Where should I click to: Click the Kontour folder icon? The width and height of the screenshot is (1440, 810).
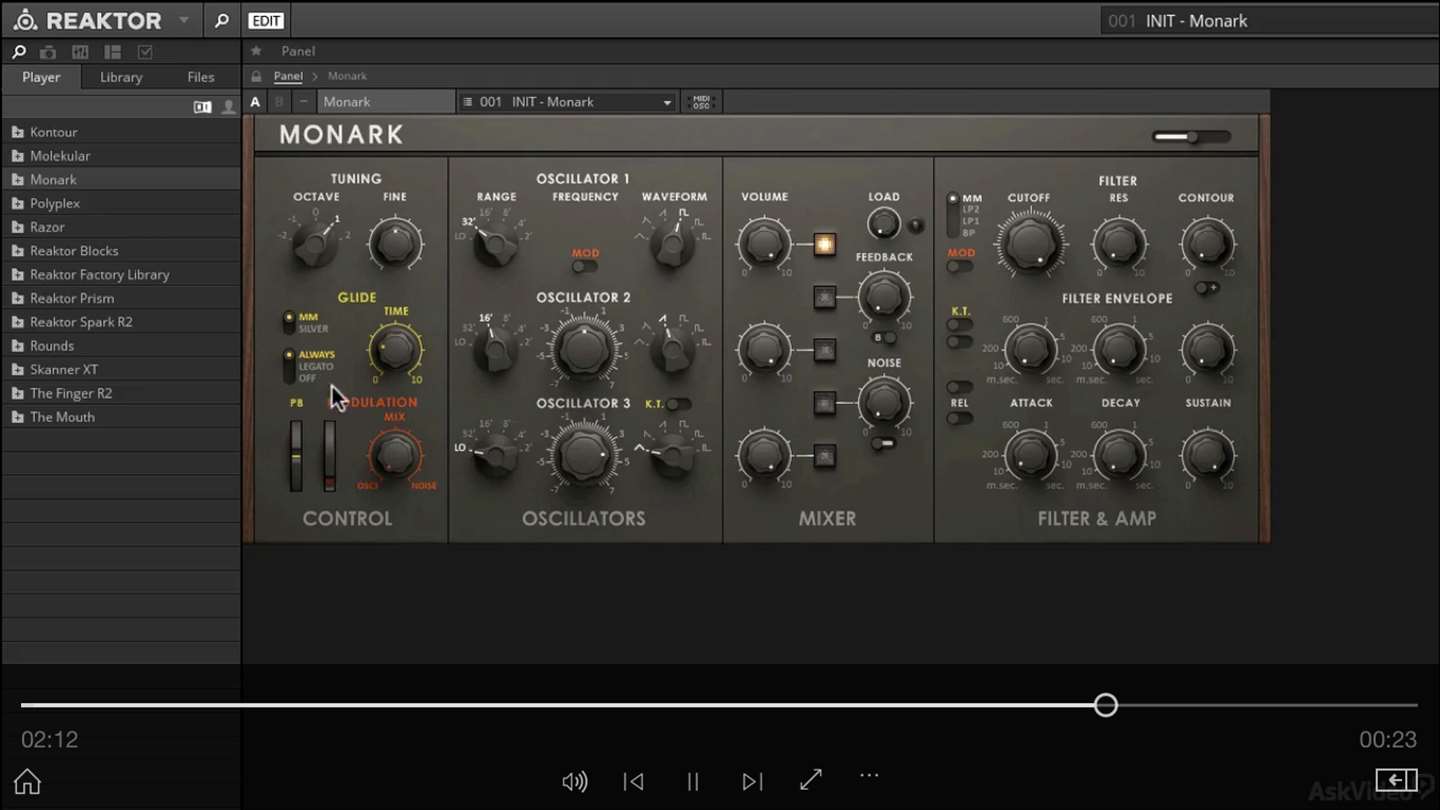tap(17, 132)
